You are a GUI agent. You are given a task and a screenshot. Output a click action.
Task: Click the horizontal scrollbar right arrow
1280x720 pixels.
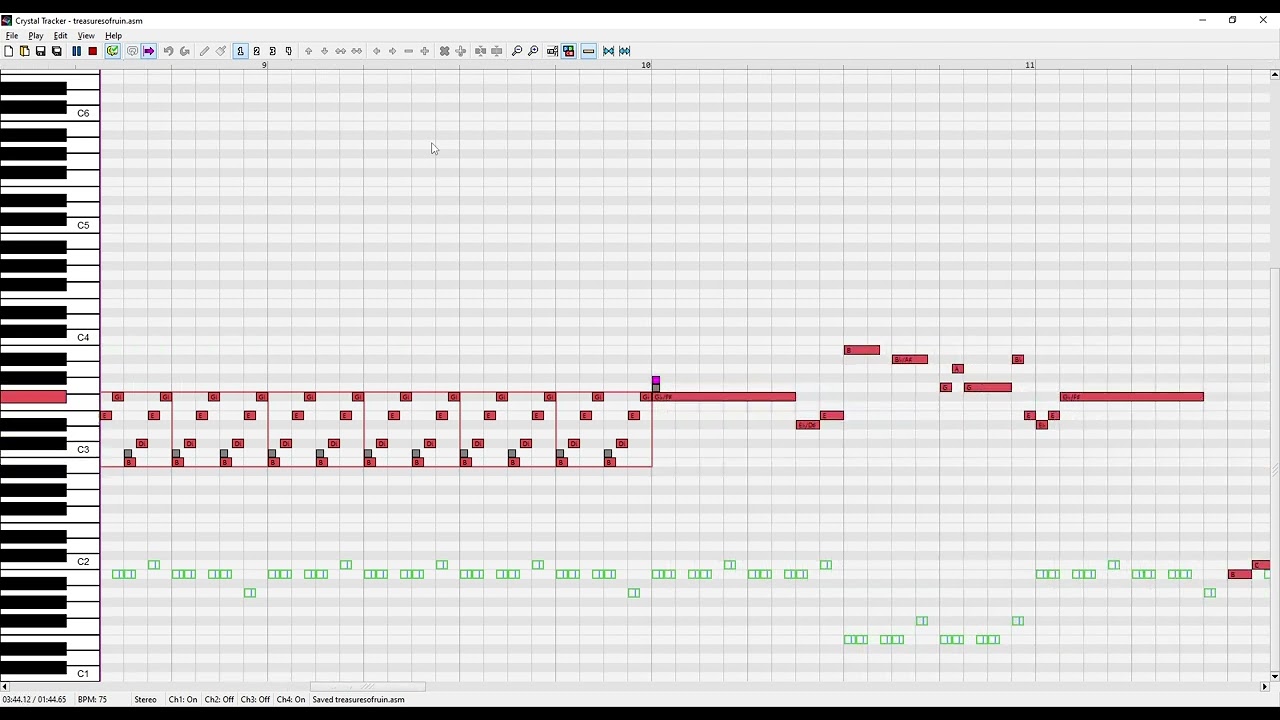pyautogui.click(x=1264, y=687)
